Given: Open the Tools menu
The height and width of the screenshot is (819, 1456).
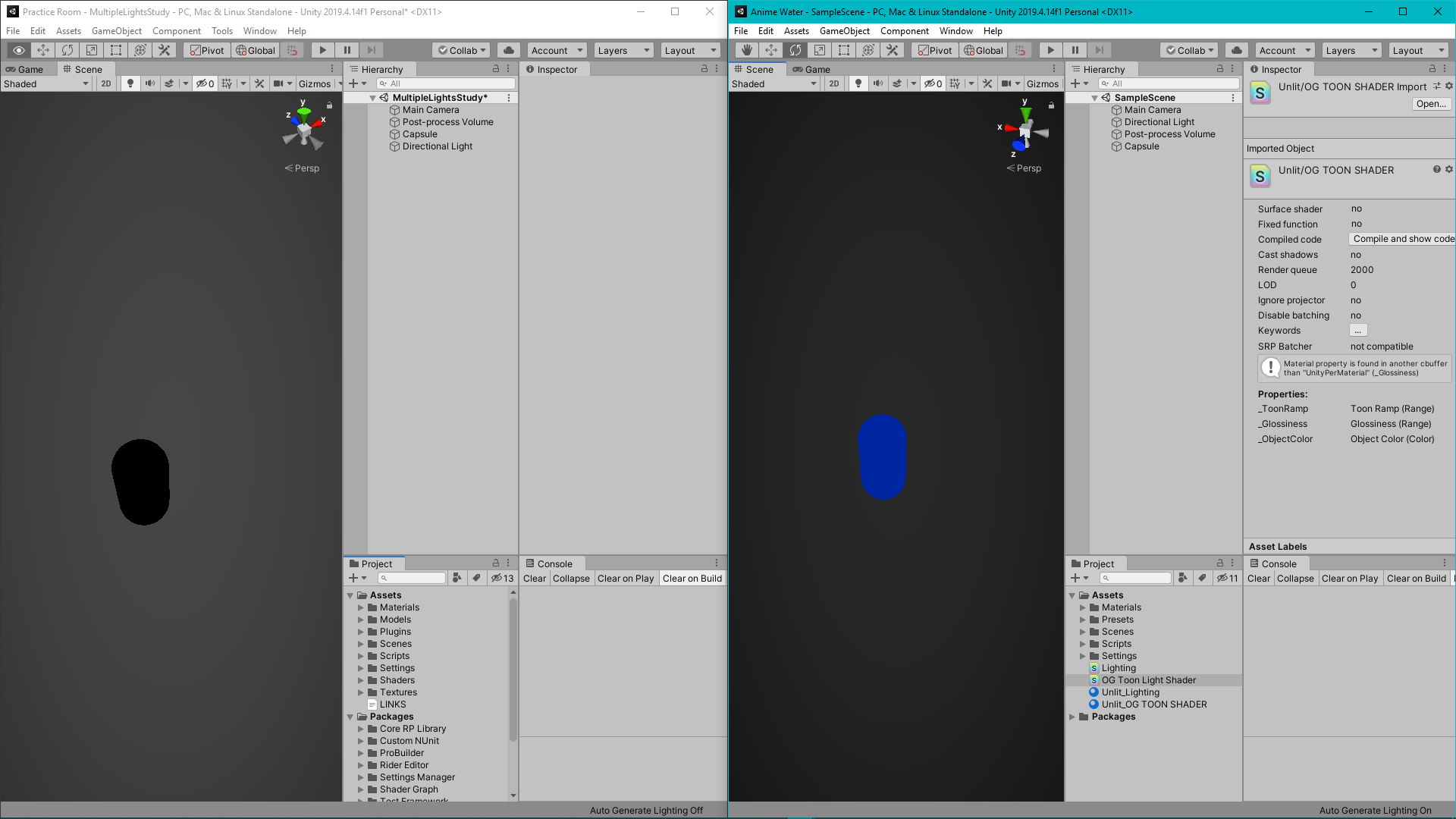Looking at the screenshot, I should pyautogui.click(x=221, y=31).
